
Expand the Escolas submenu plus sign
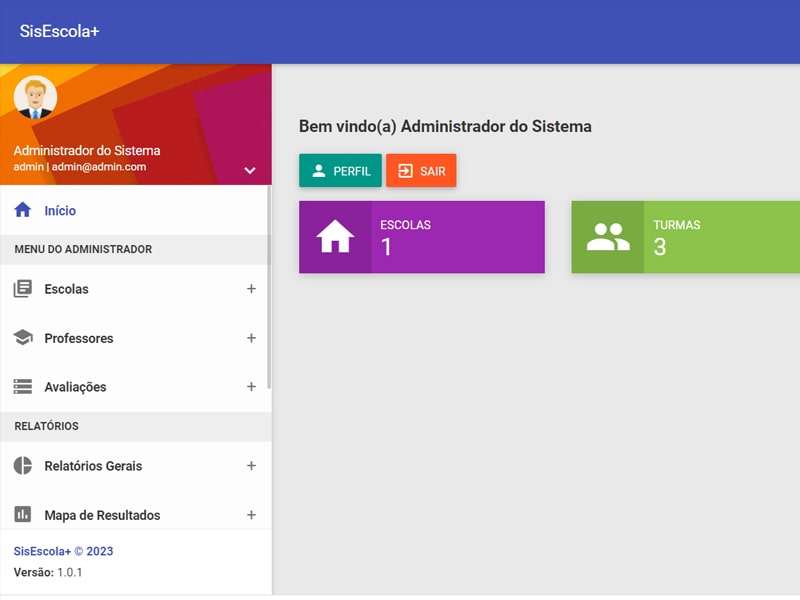click(251, 289)
